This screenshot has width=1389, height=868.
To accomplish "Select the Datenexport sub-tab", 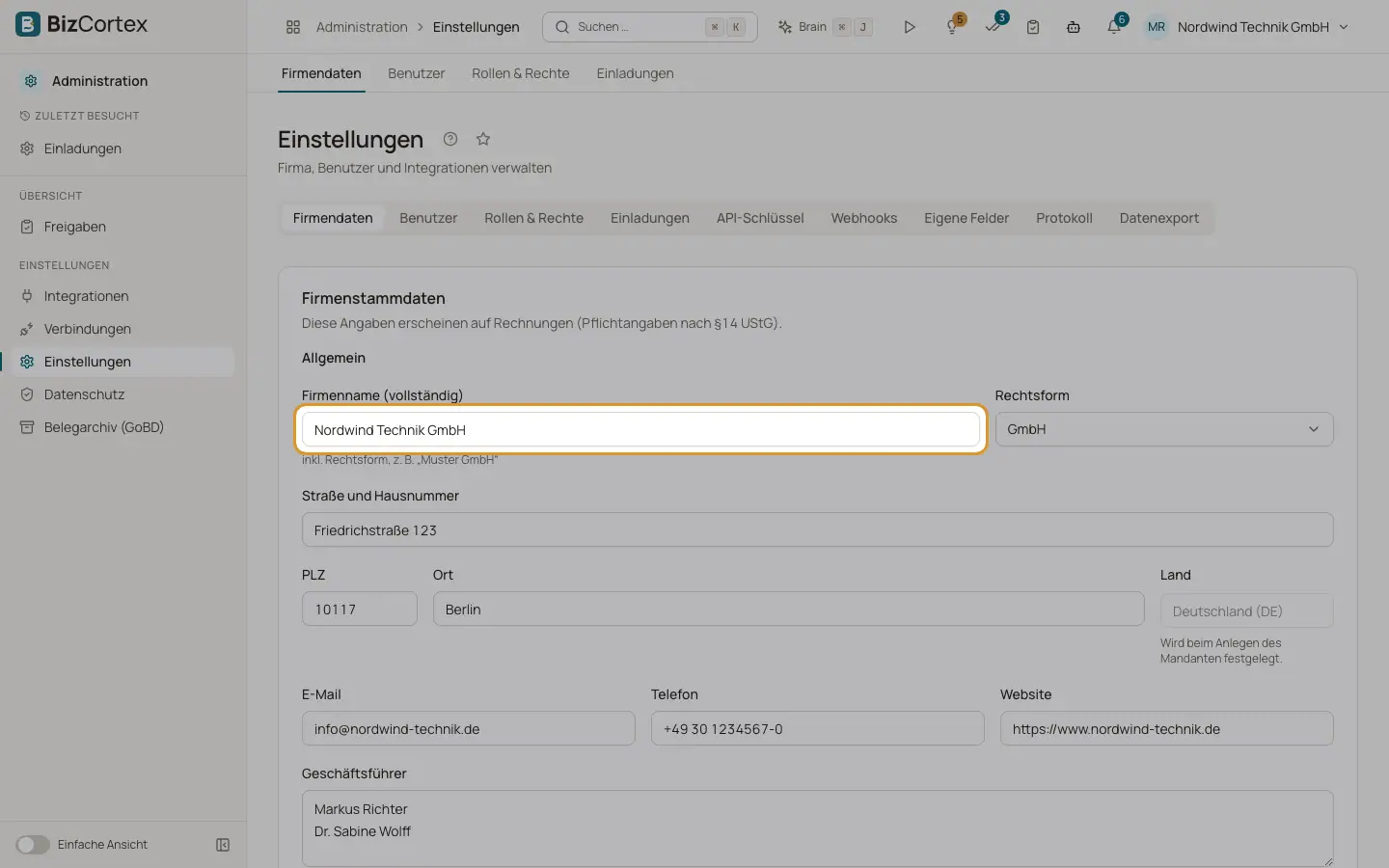I will pos(1159,218).
